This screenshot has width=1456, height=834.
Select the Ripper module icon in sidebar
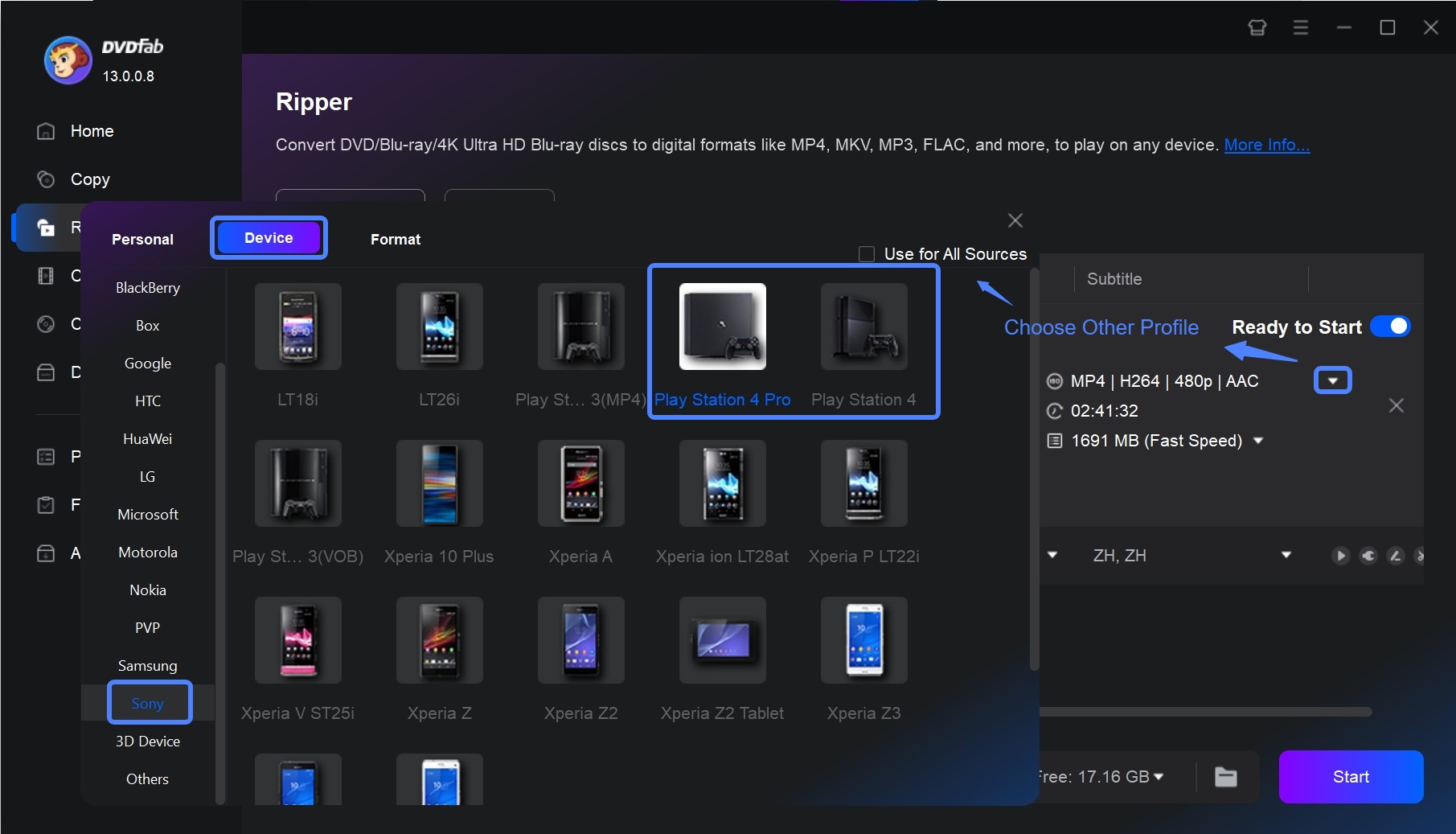[x=46, y=228]
